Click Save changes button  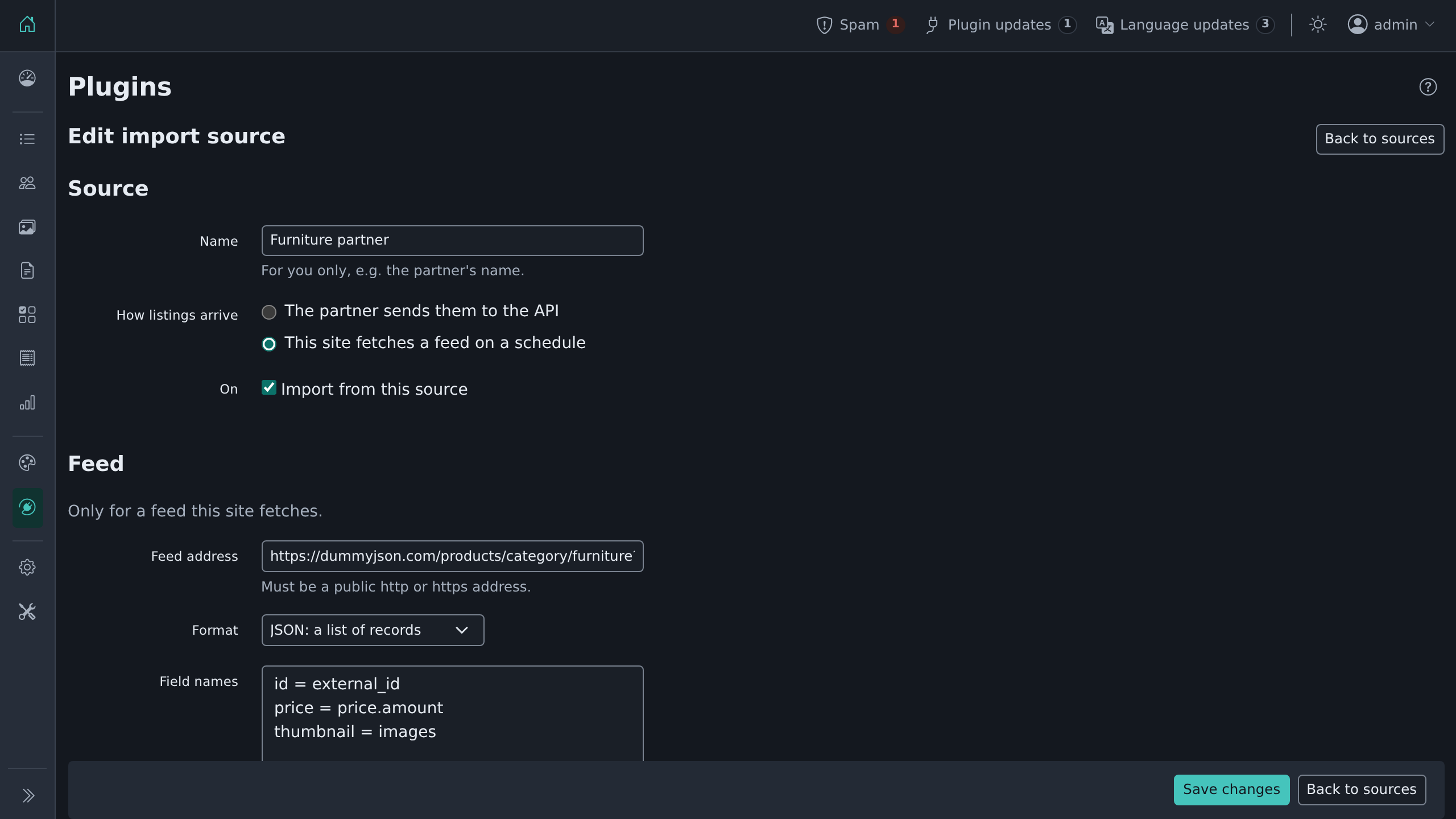(x=1231, y=789)
